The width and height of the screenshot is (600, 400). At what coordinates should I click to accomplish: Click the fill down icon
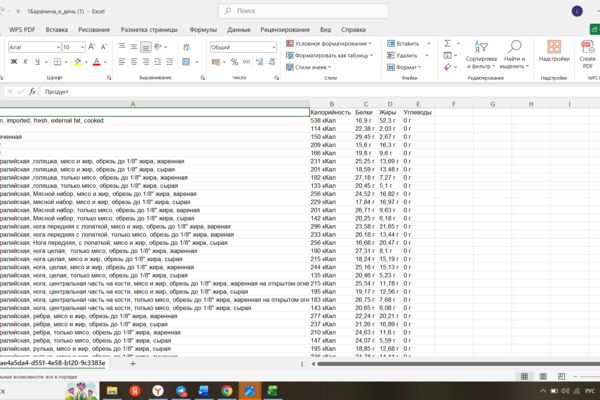[448, 56]
